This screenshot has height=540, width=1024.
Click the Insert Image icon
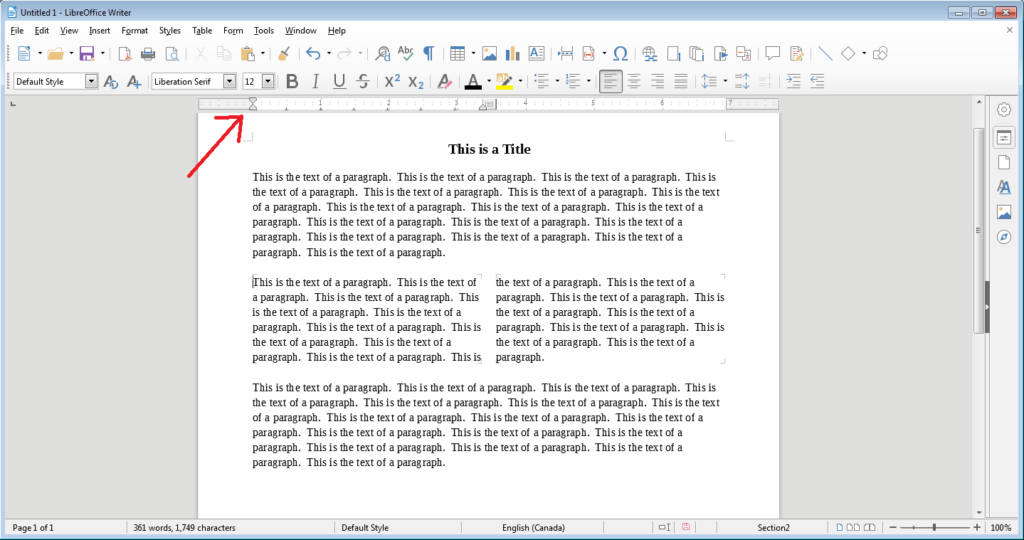pos(489,53)
